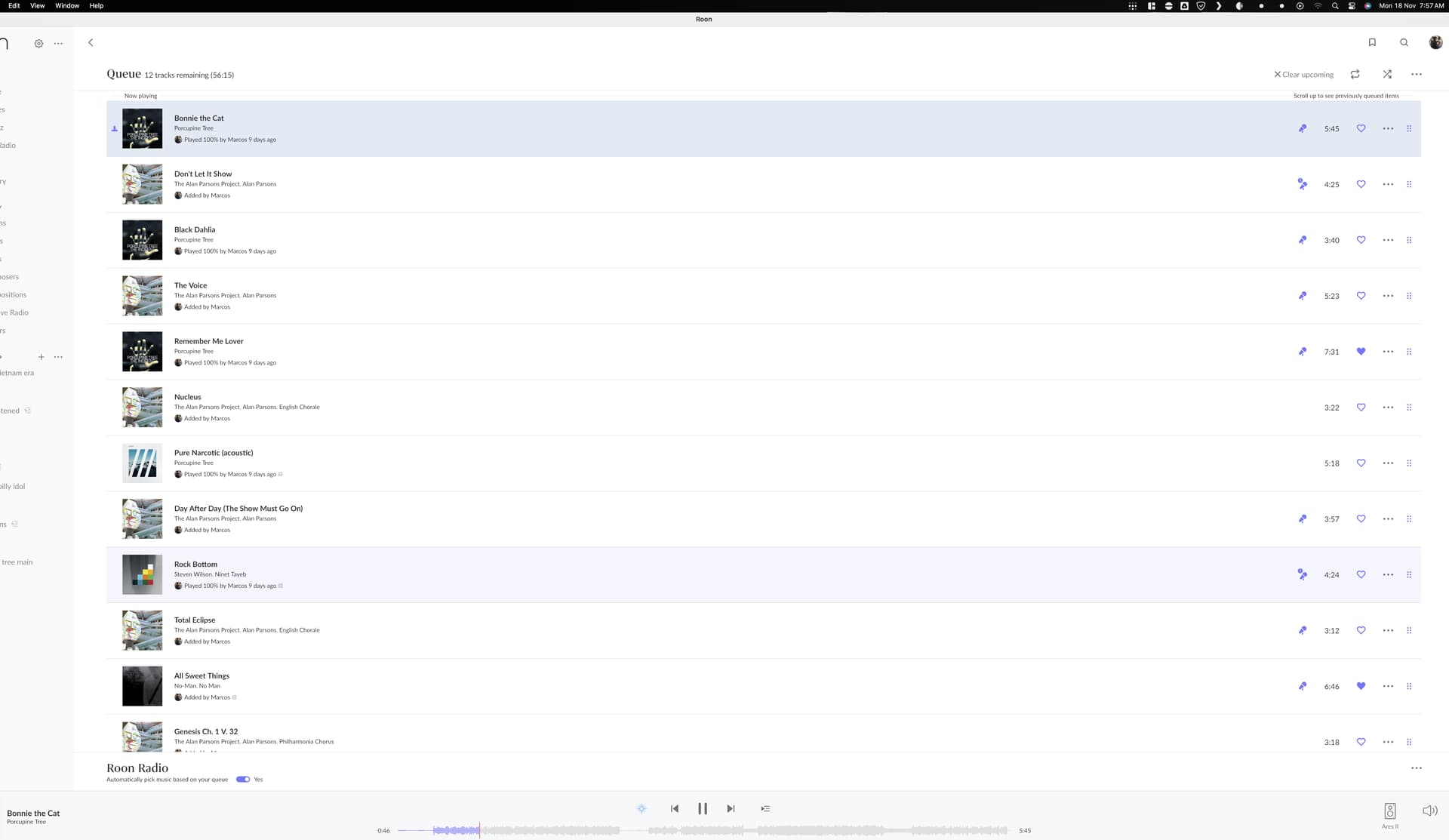Open options menu for Black Dahlia
Image resolution: width=1449 pixels, height=840 pixels.
(x=1388, y=240)
